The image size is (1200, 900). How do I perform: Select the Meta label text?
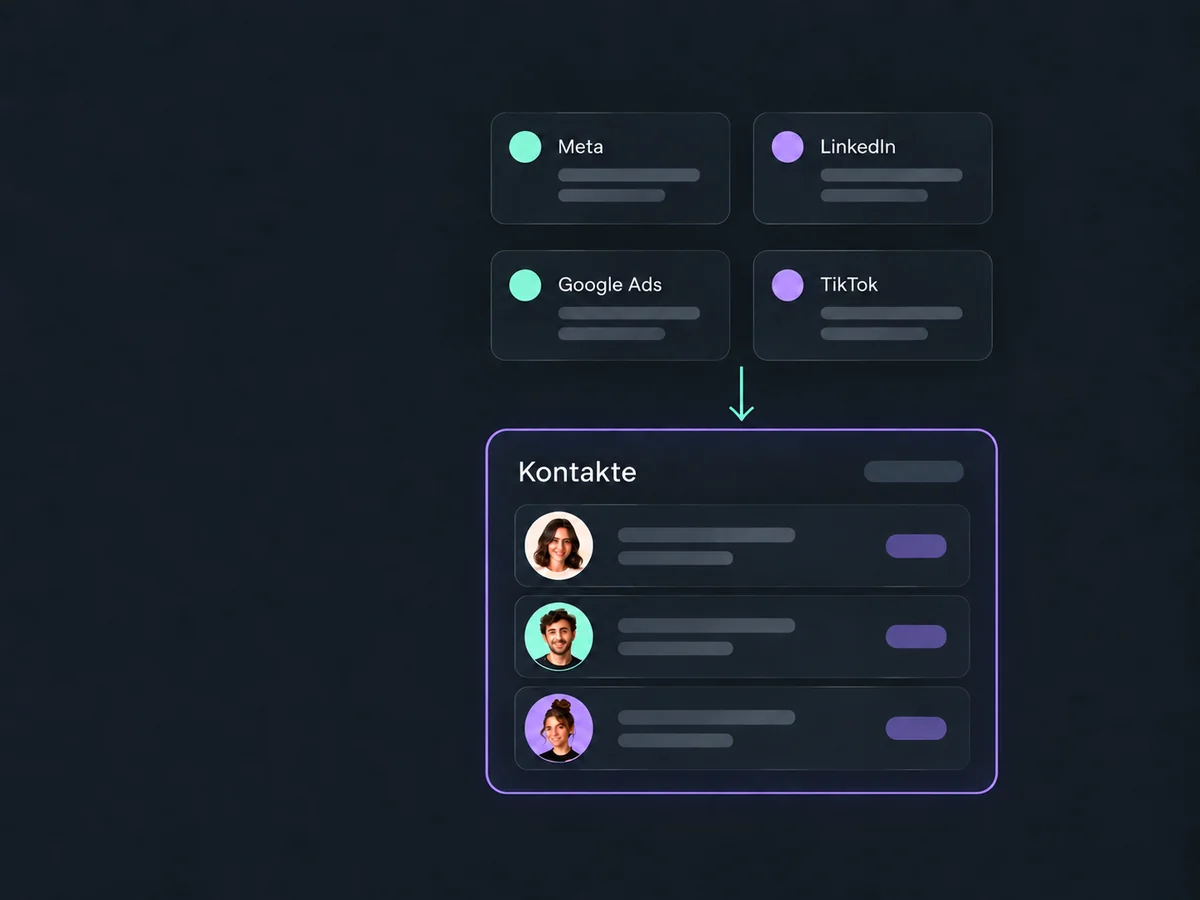coord(580,147)
